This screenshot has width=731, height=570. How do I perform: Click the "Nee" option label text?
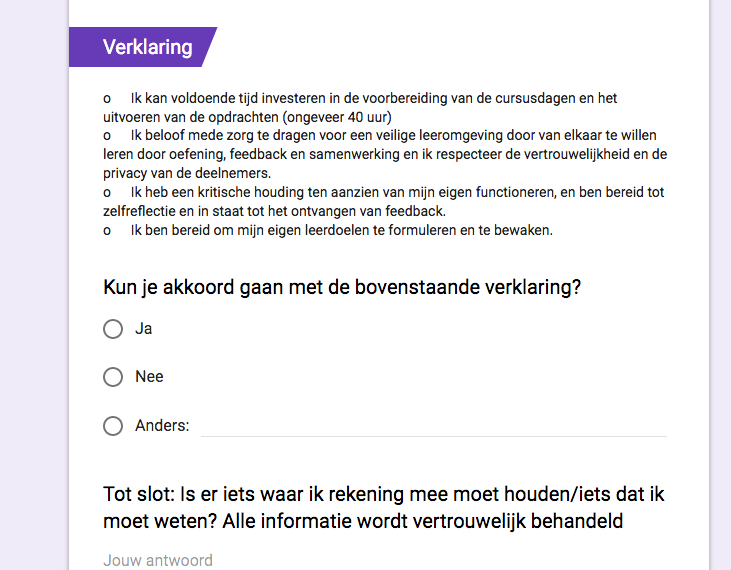click(x=149, y=377)
